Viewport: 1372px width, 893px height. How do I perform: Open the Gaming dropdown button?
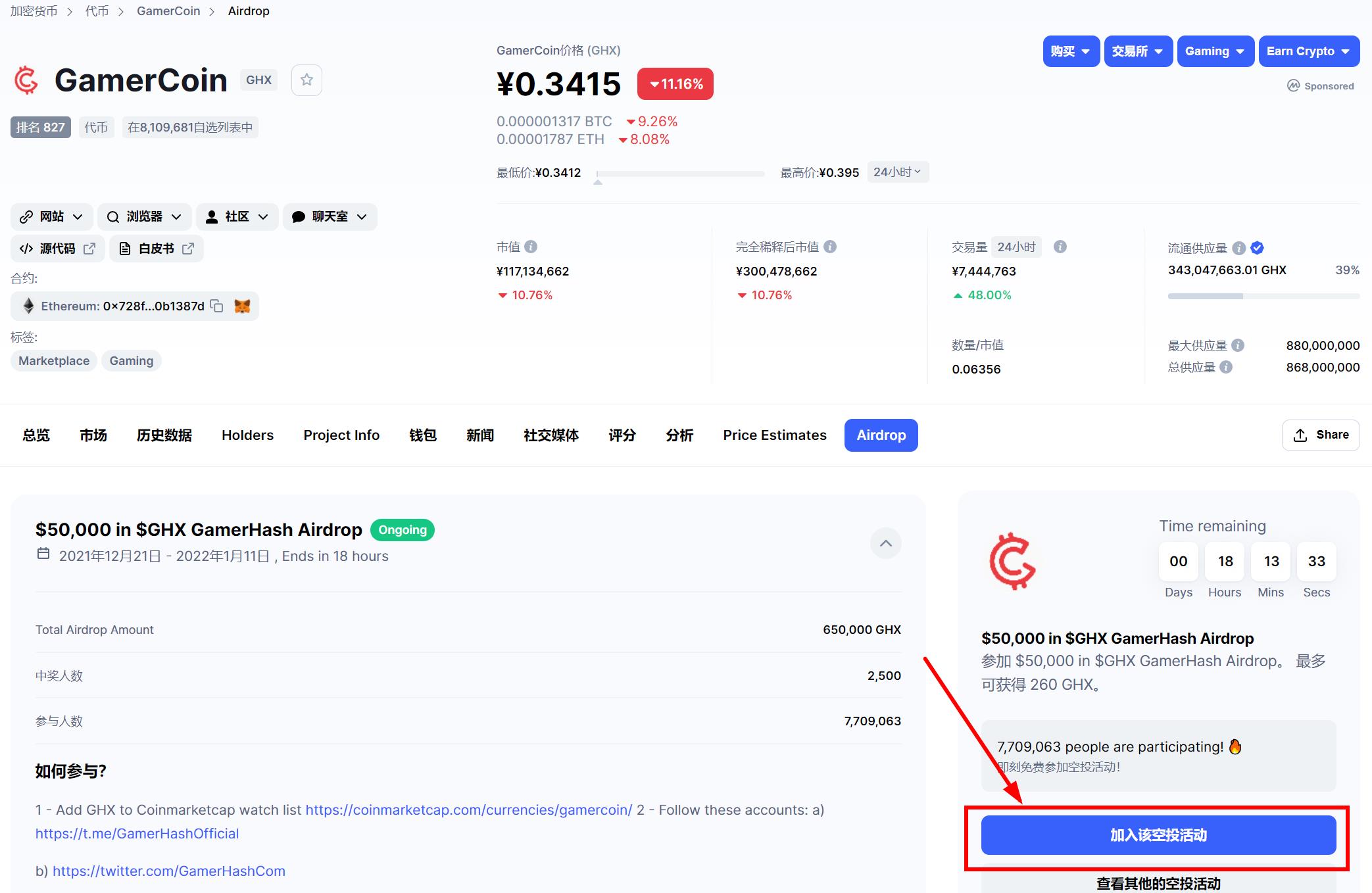point(1215,51)
